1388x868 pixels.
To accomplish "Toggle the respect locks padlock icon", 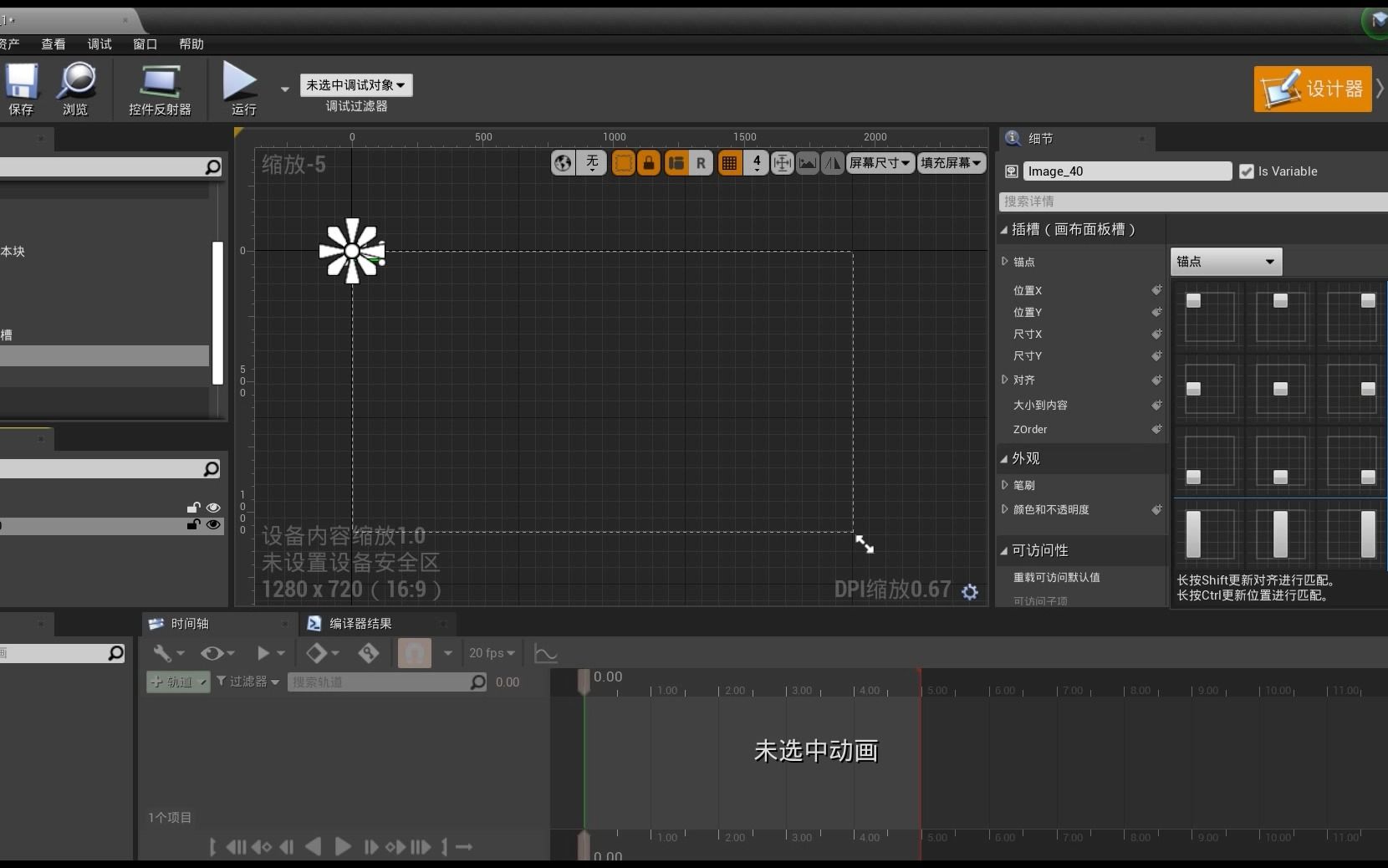I will pyautogui.click(x=649, y=163).
